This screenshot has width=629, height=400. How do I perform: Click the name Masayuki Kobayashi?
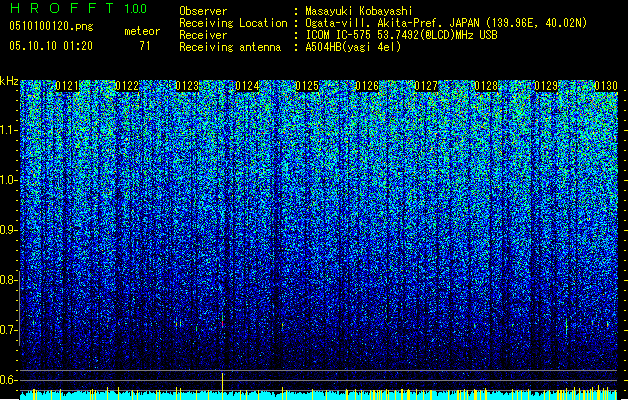359,11
